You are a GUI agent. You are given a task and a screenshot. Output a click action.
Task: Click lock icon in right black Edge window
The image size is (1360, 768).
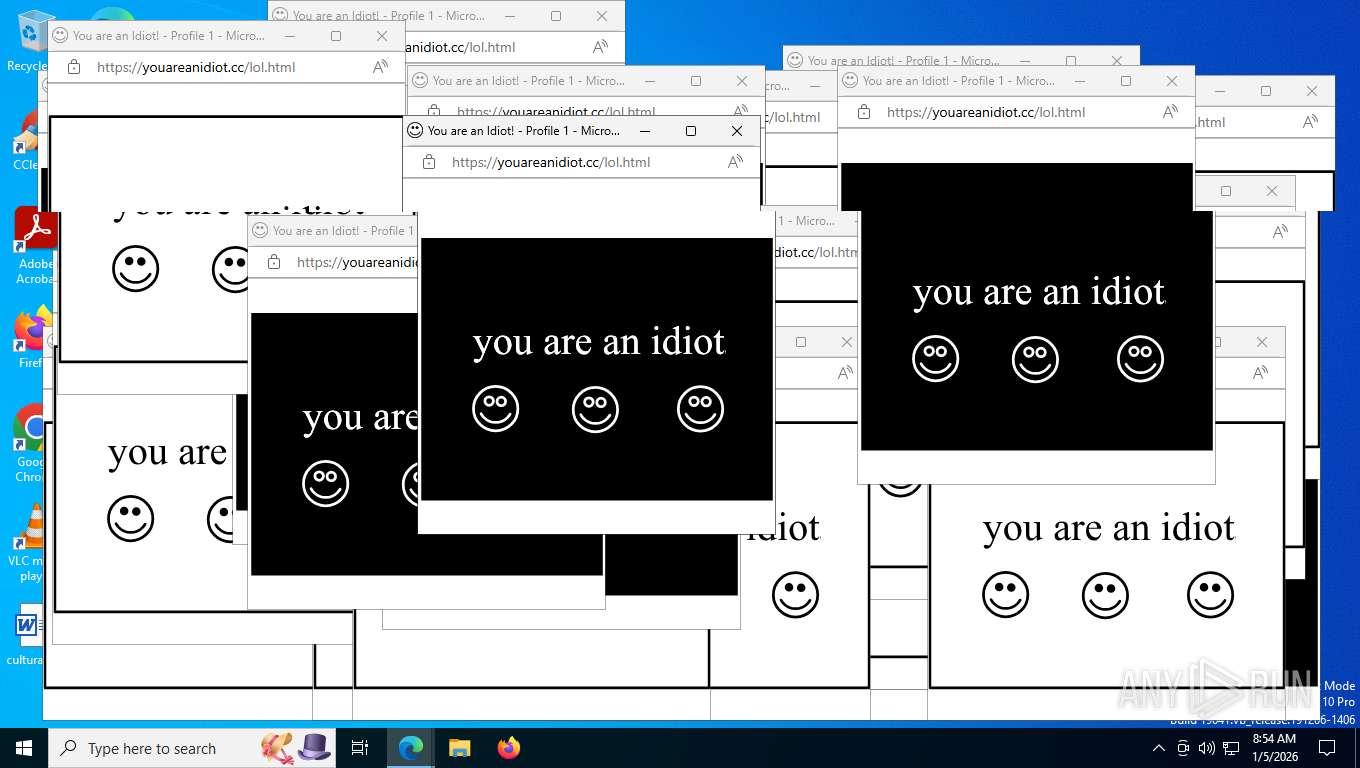point(864,112)
